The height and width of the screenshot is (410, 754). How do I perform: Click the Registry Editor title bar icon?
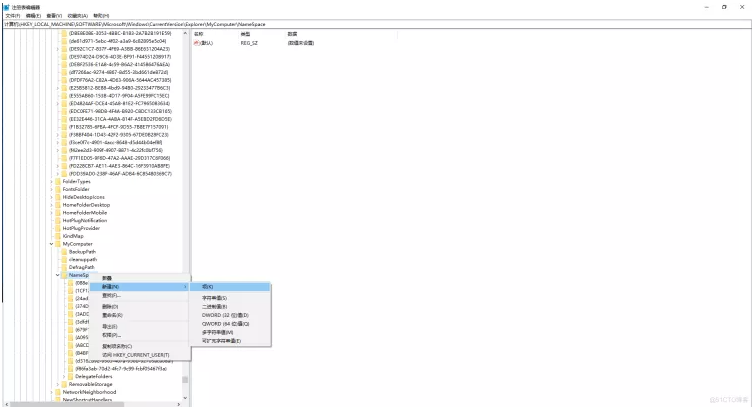[7, 7]
